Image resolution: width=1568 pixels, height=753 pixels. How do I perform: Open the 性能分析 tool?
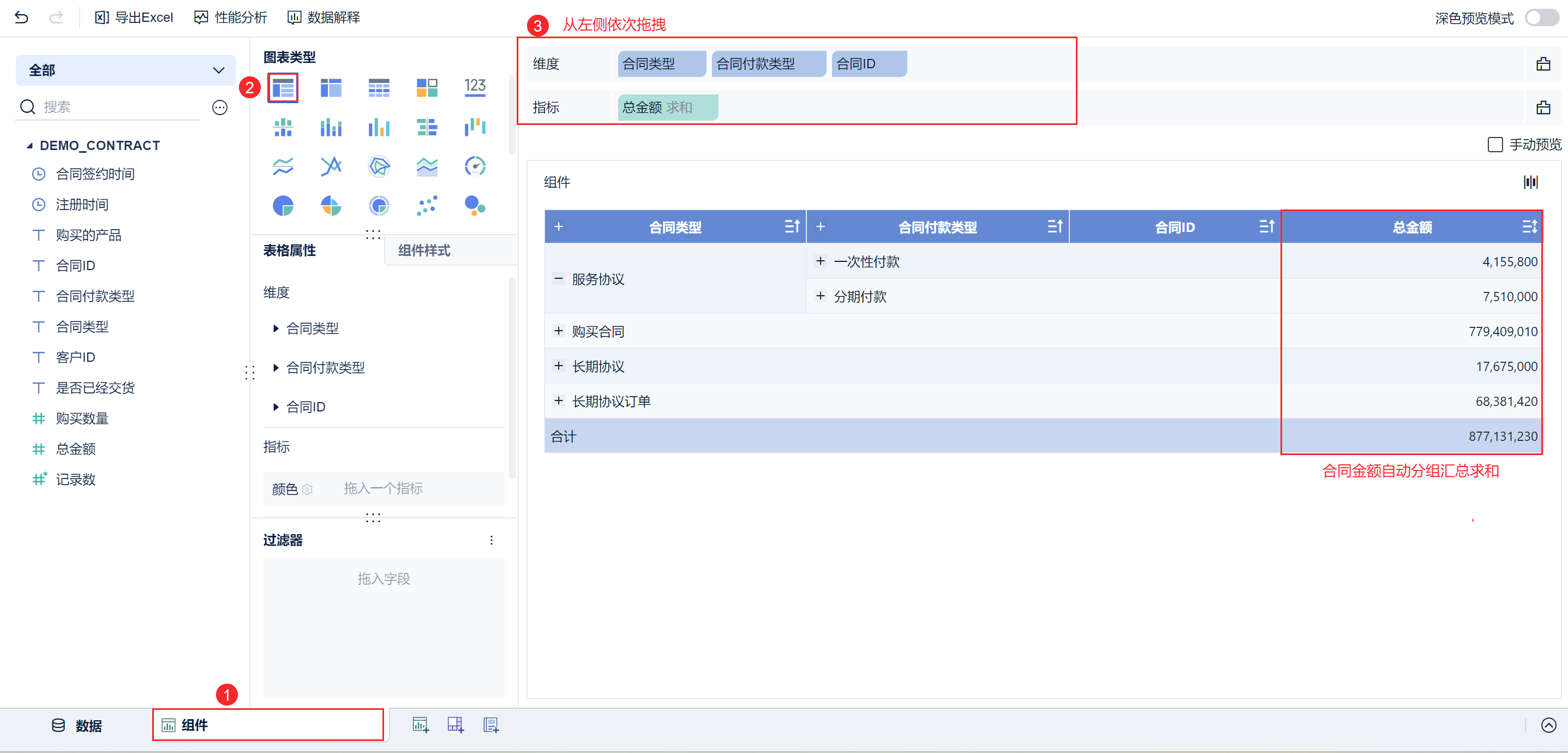click(x=231, y=17)
